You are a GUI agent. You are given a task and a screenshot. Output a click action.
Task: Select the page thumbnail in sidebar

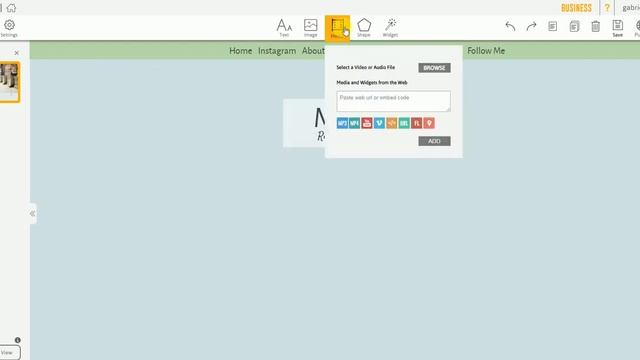click(9, 82)
